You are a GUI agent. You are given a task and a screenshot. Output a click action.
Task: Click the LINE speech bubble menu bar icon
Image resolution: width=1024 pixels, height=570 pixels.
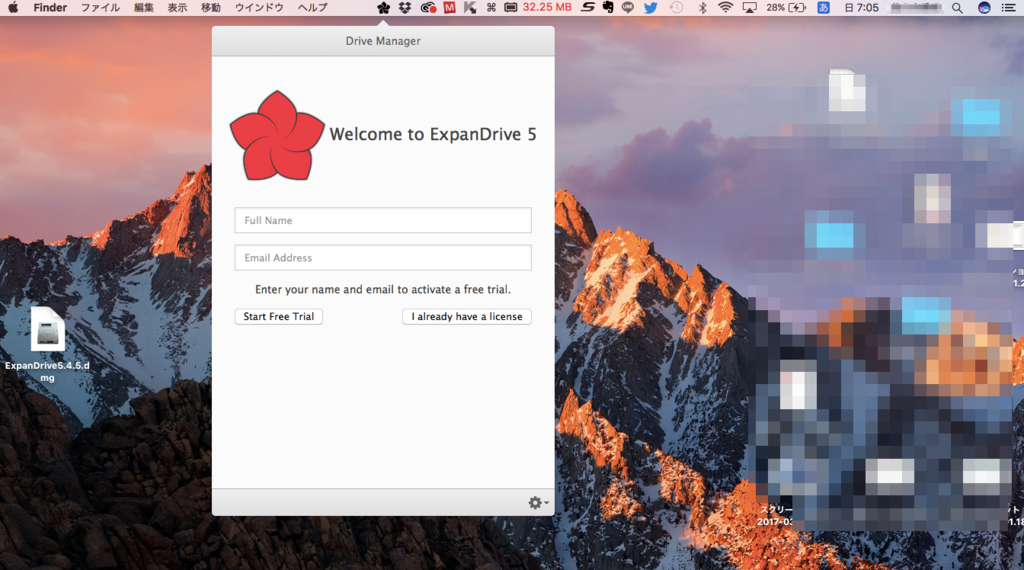(x=628, y=8)
